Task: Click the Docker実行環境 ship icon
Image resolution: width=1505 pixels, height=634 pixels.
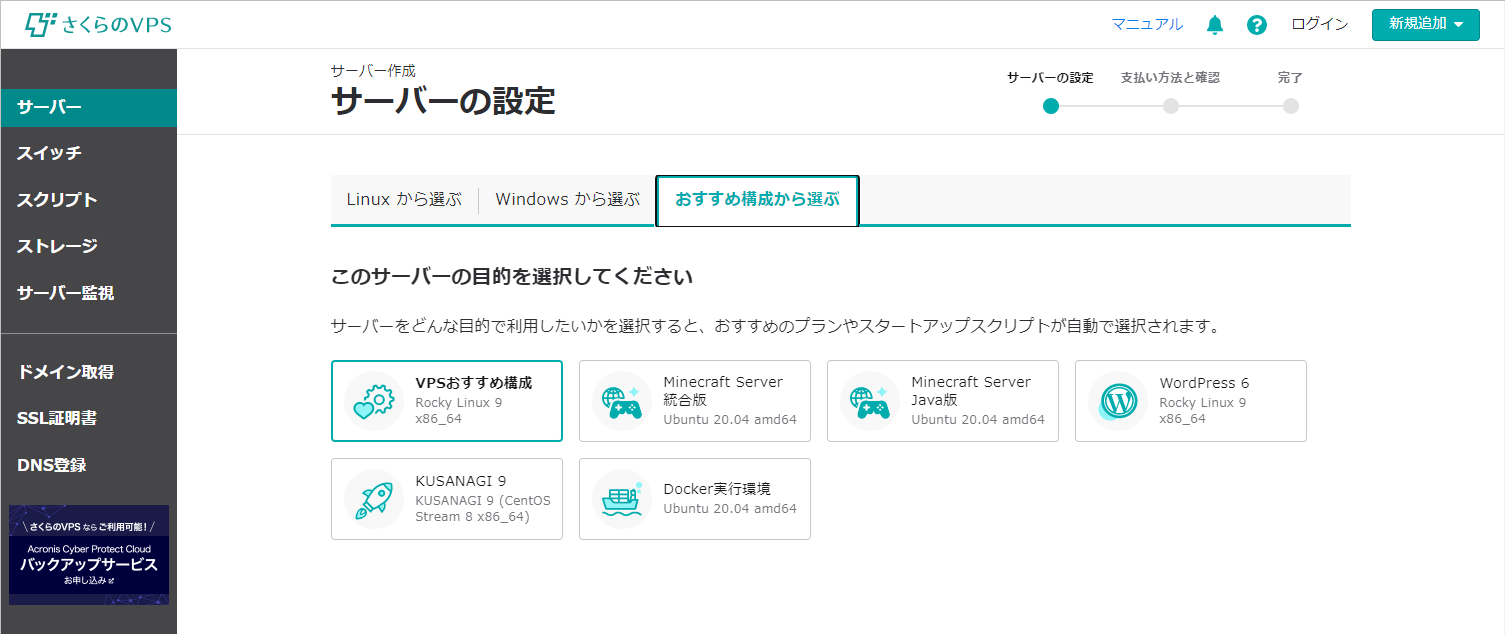Action: (622, 499)
